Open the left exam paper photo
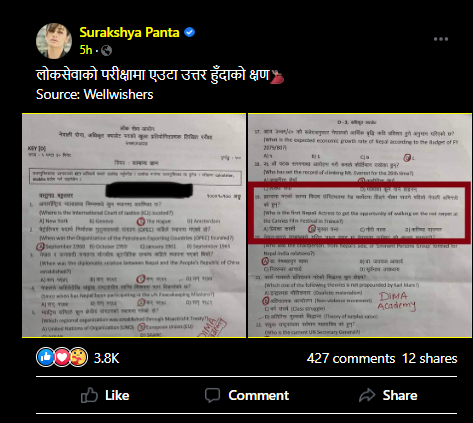The image size is (473, 423). pos(134,226)
